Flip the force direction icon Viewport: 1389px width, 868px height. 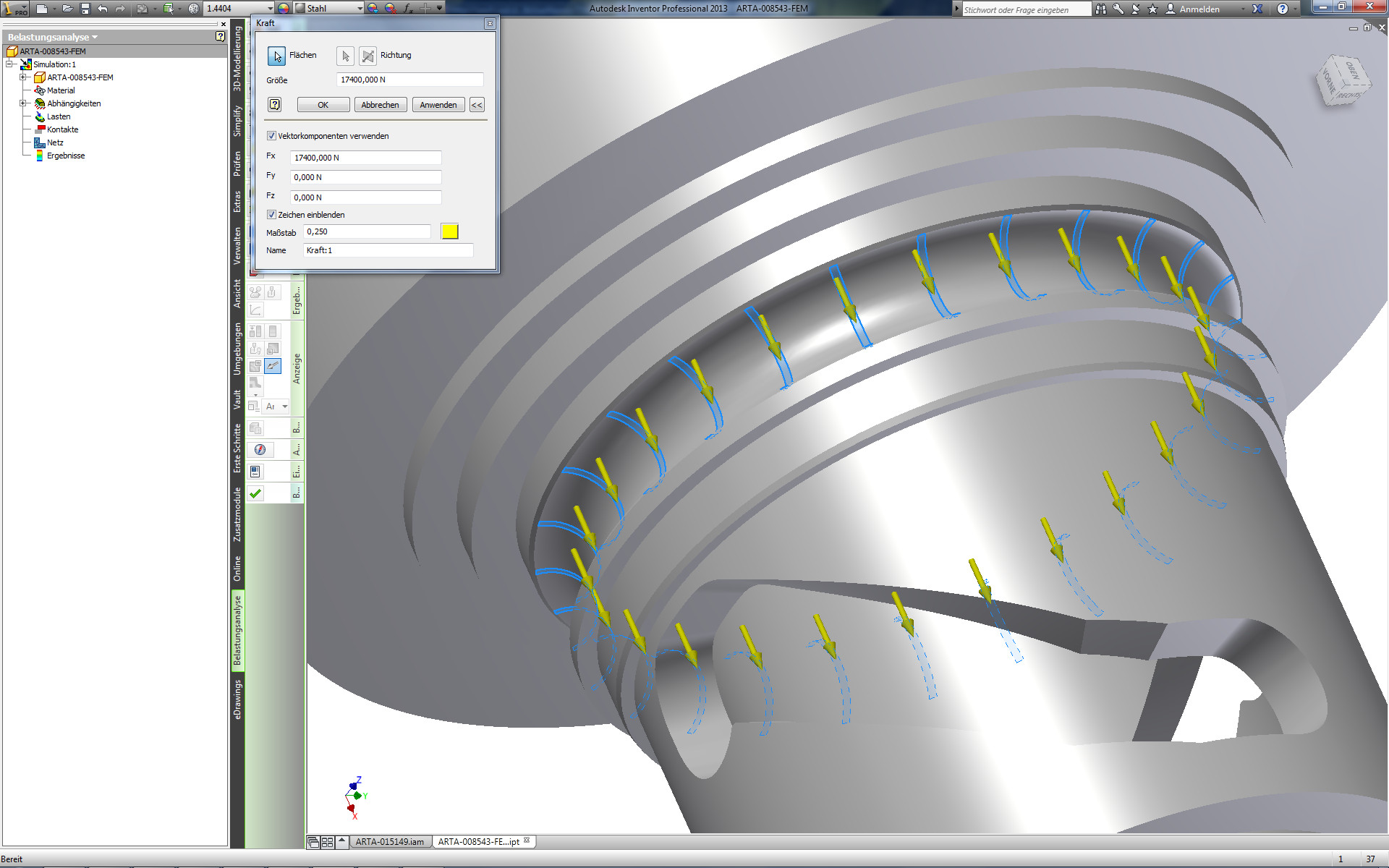[x=368, y=56]
